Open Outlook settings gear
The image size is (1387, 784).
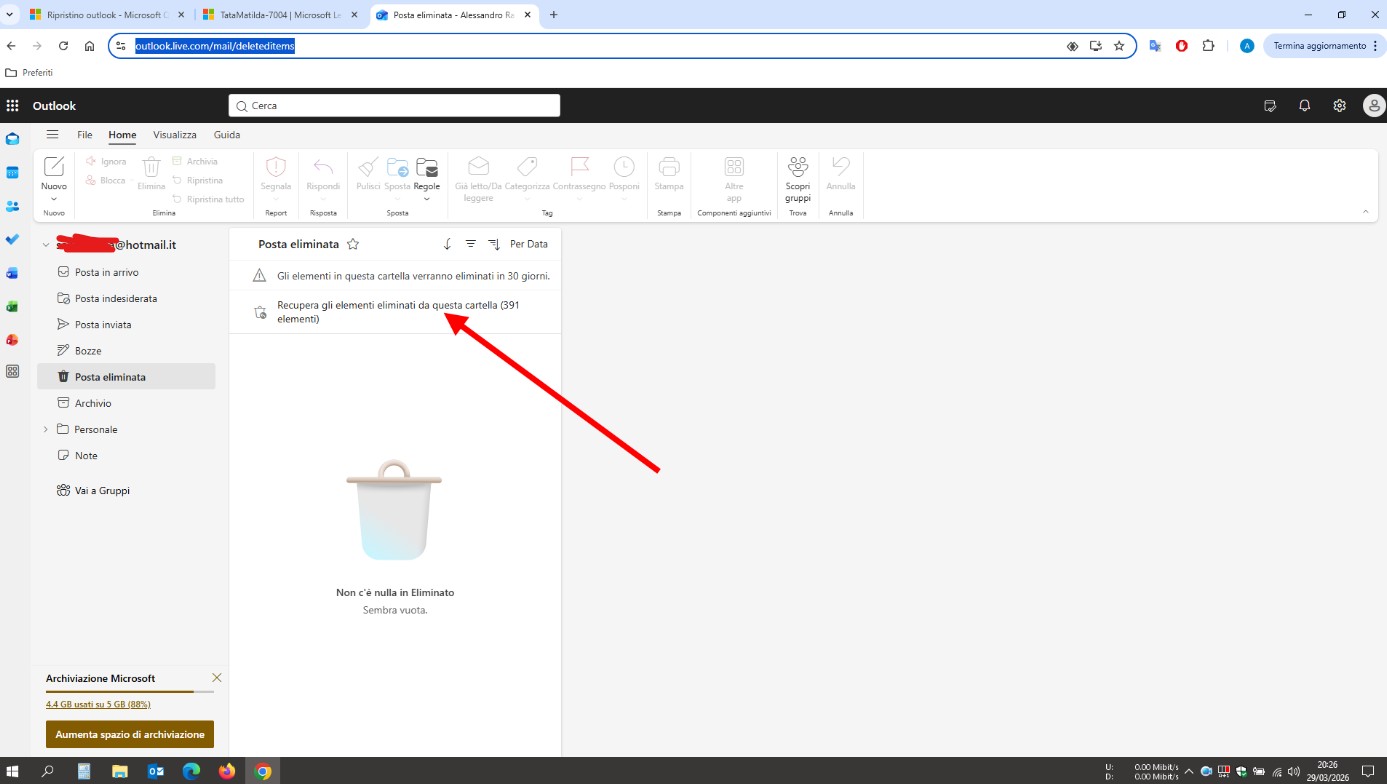pos(1340,106)
